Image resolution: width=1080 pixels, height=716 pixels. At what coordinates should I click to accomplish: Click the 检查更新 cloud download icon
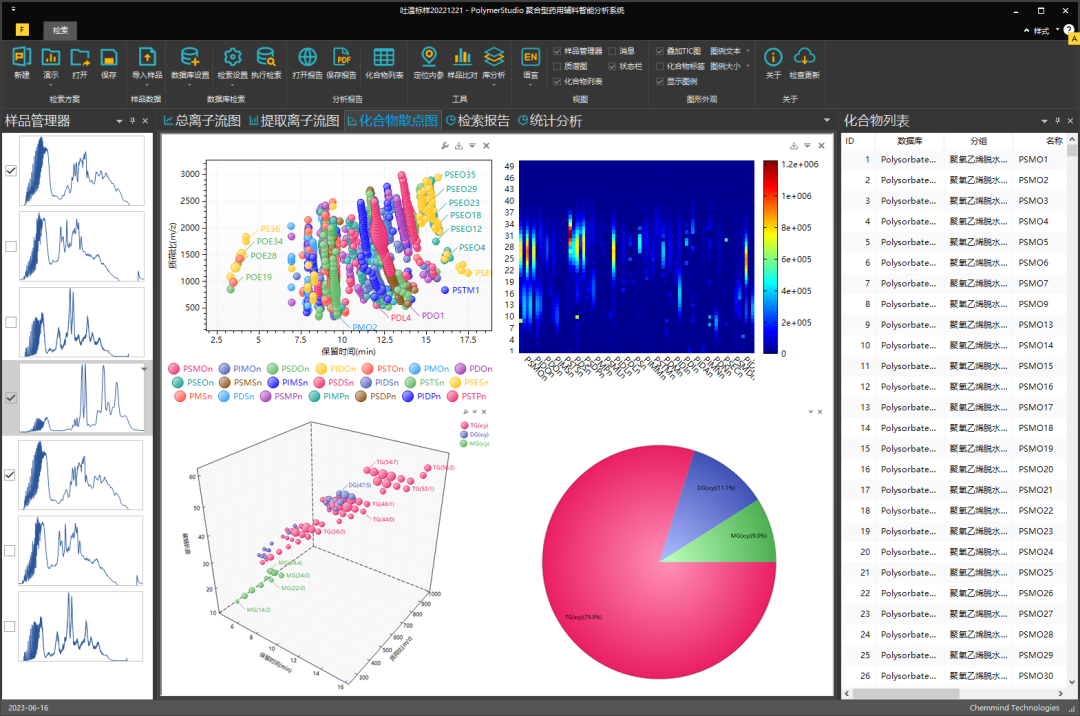tap(804, 57)
